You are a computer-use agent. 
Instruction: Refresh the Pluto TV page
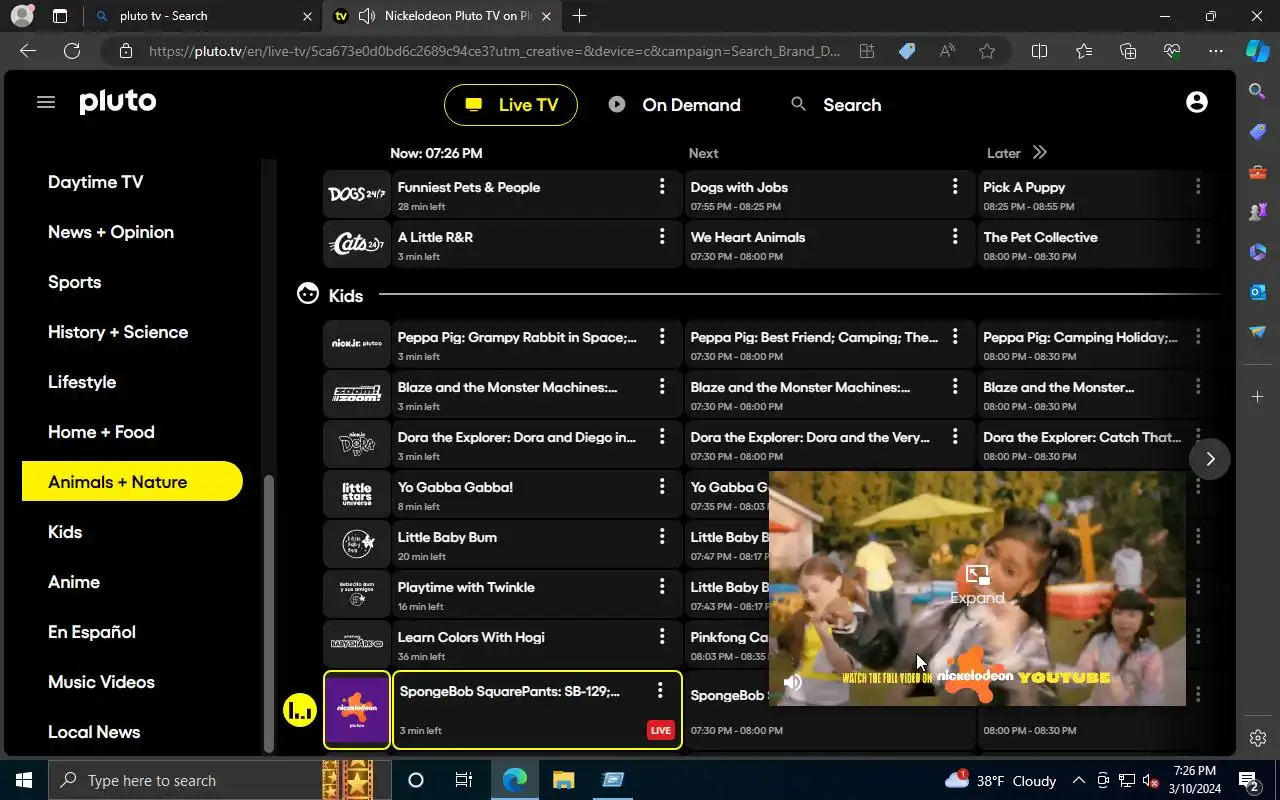point(72,51)
